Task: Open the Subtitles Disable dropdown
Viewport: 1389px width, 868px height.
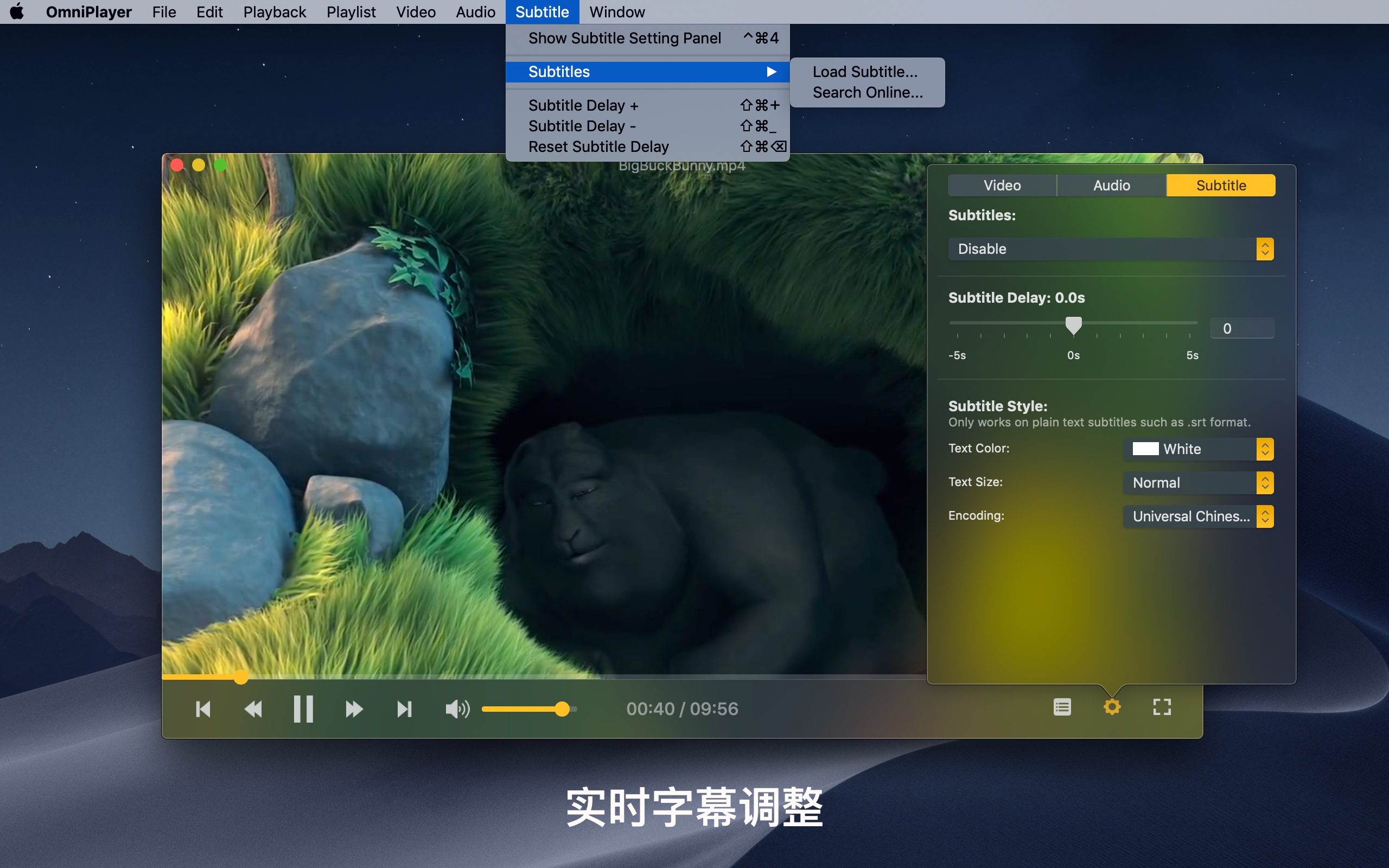Action: 1111,249
